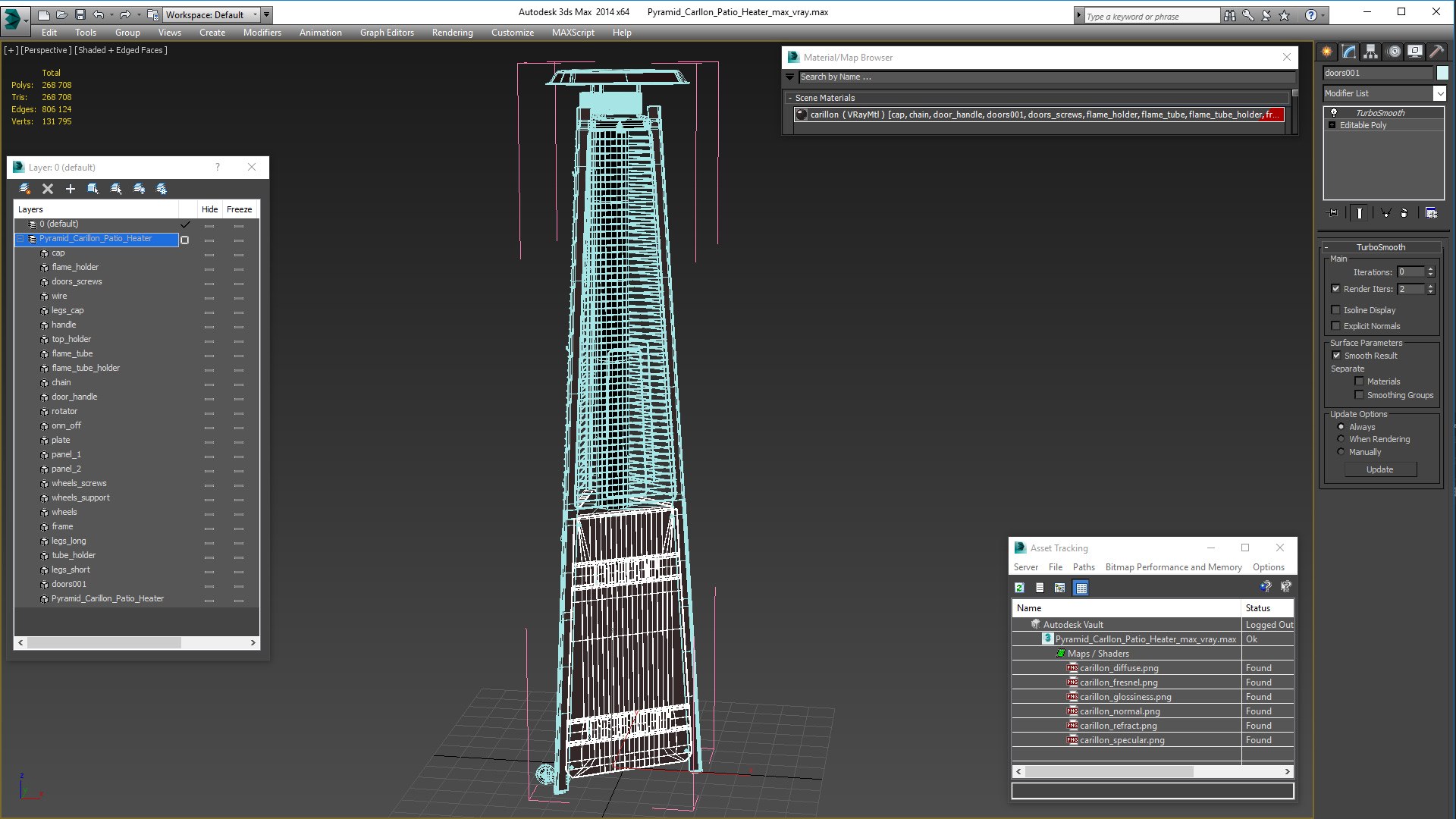This screenshot has height=819, width=1456.
Task: Click the Freeze column header in Layers
Action: (x=239, y=209)
